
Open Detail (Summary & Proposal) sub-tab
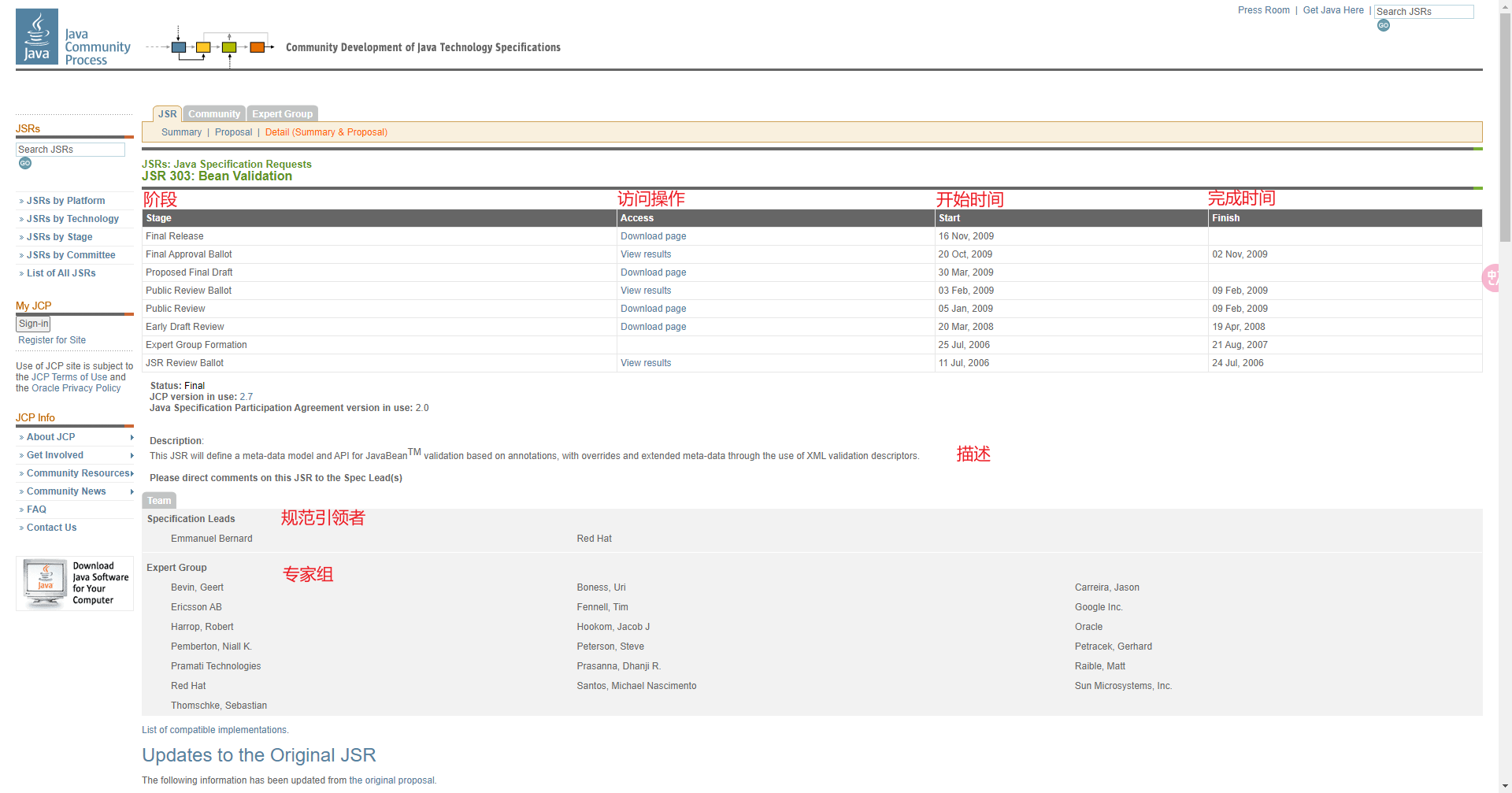(326, 132)
